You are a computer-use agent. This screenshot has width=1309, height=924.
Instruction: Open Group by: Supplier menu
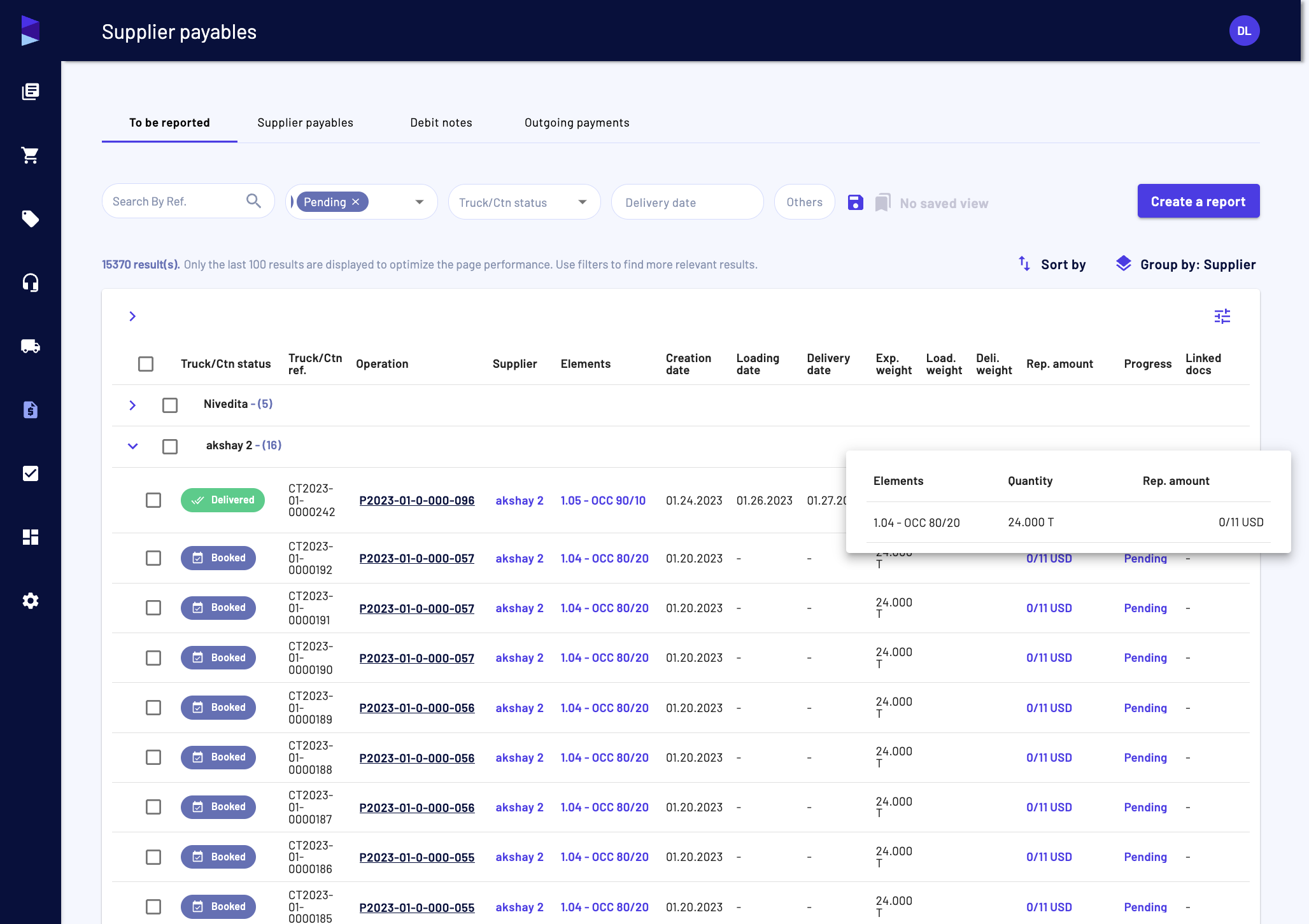pos(1185,264)
